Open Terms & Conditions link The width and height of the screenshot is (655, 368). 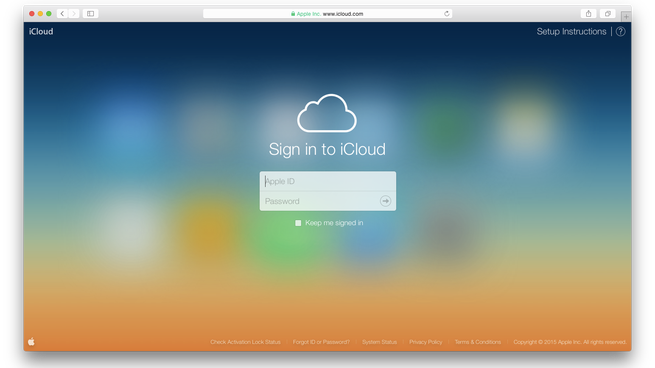click(x=478, y=342)
